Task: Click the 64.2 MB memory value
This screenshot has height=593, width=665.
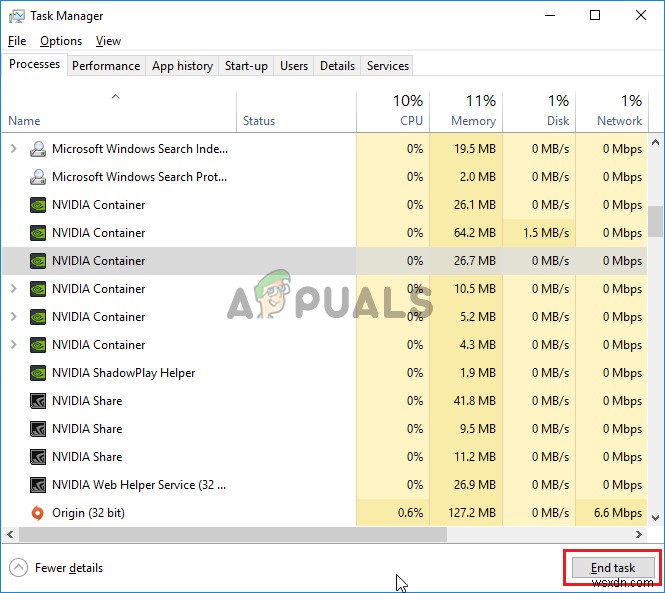Action: (x=475, y=233)
